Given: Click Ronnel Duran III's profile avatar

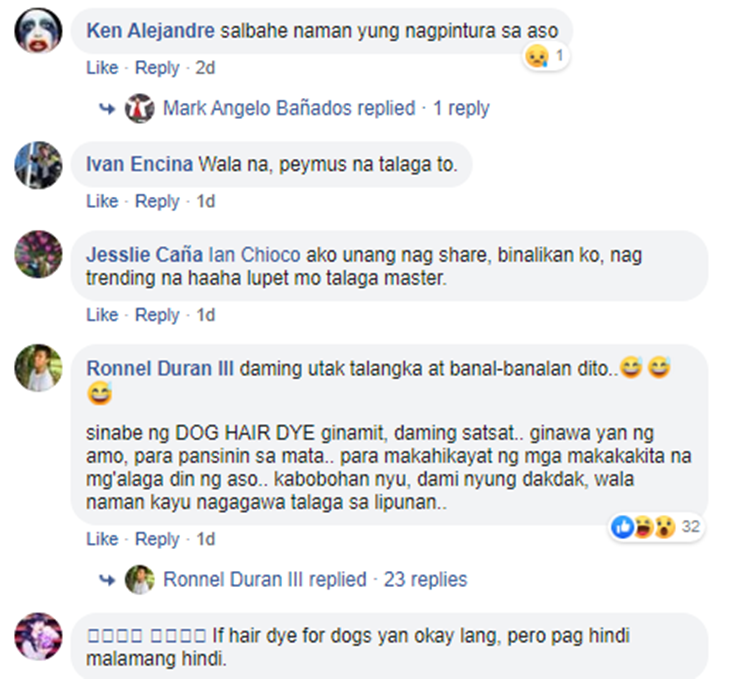Looking at the screenshot, I should pos(38,368).
